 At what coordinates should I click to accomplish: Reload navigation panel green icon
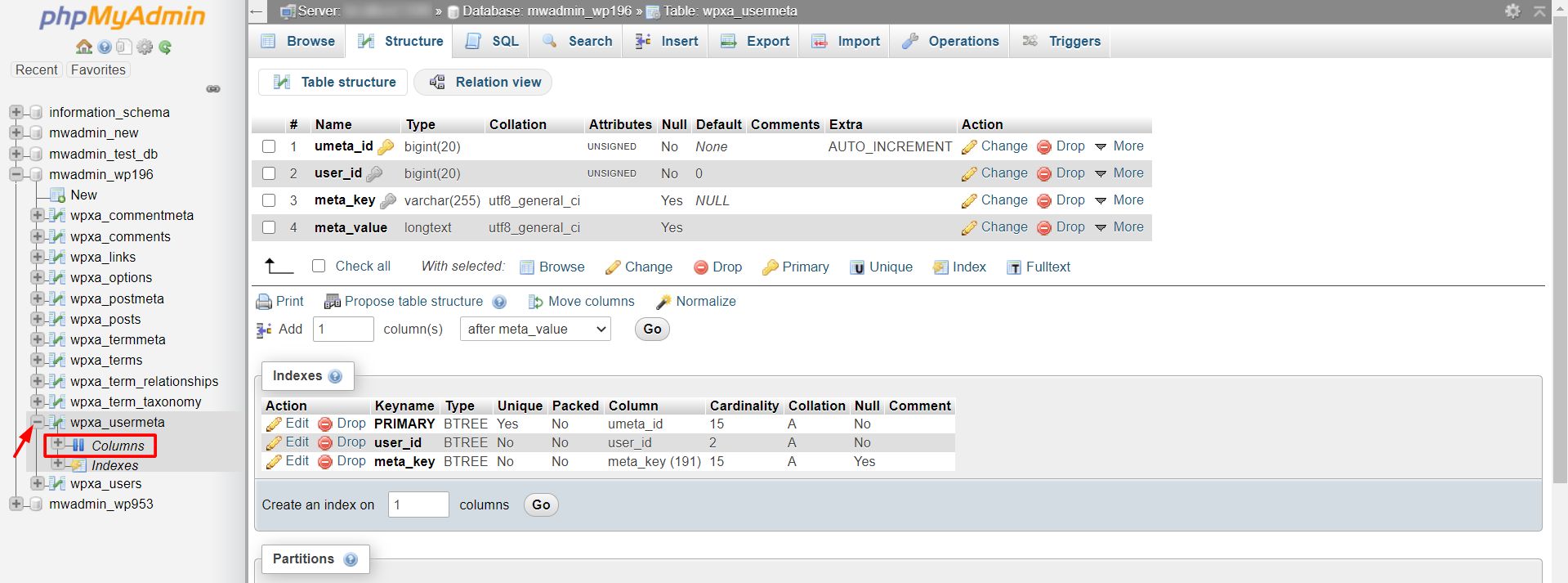coord(165,47)
